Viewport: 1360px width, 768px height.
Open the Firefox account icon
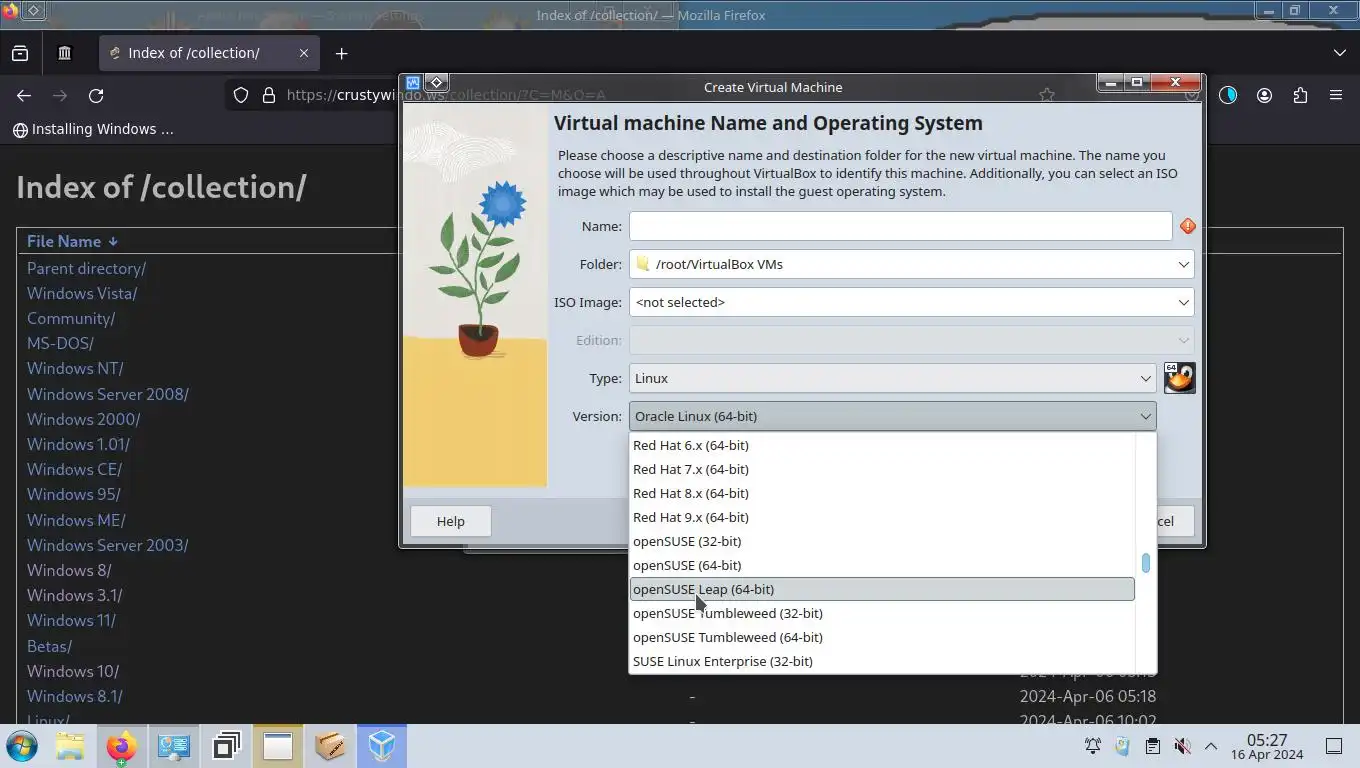(x=1264, y=95)
